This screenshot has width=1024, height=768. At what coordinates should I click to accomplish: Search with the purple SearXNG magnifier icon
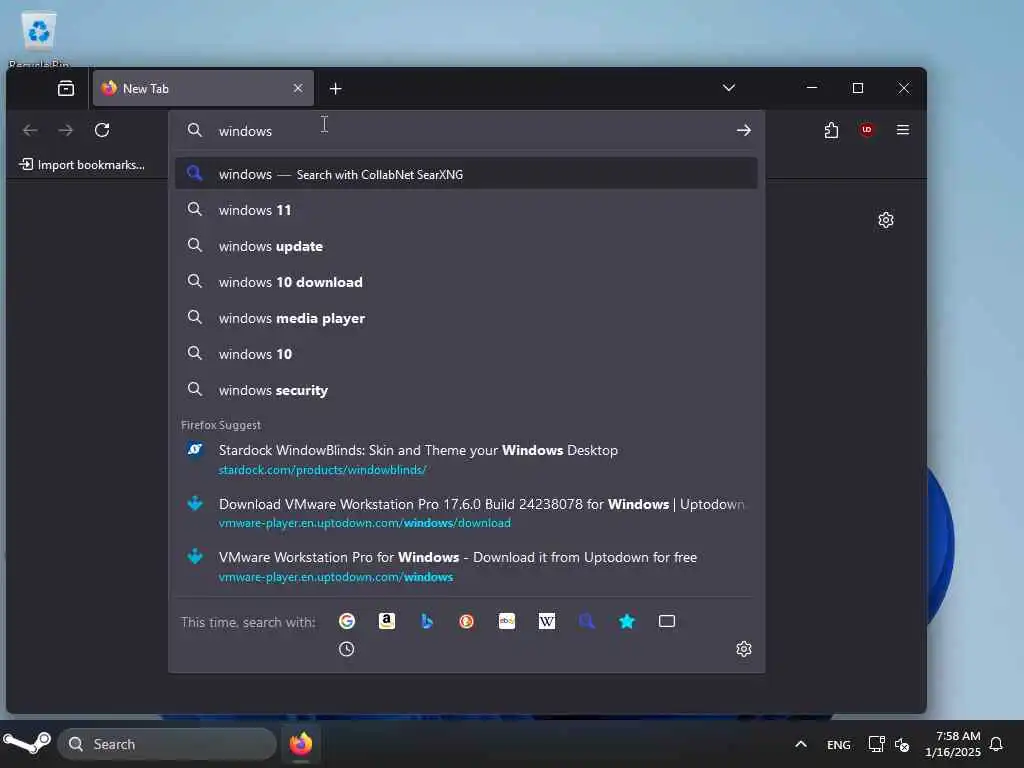pos(586,621)
